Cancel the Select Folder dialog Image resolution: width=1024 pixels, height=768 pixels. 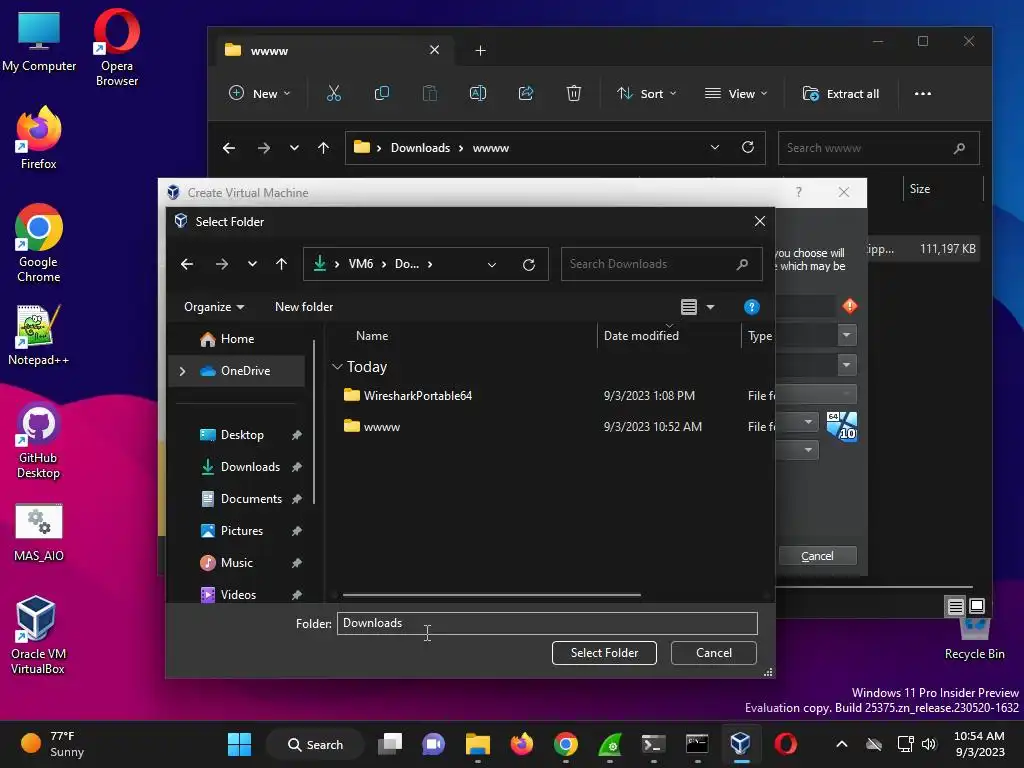[714, 653]
